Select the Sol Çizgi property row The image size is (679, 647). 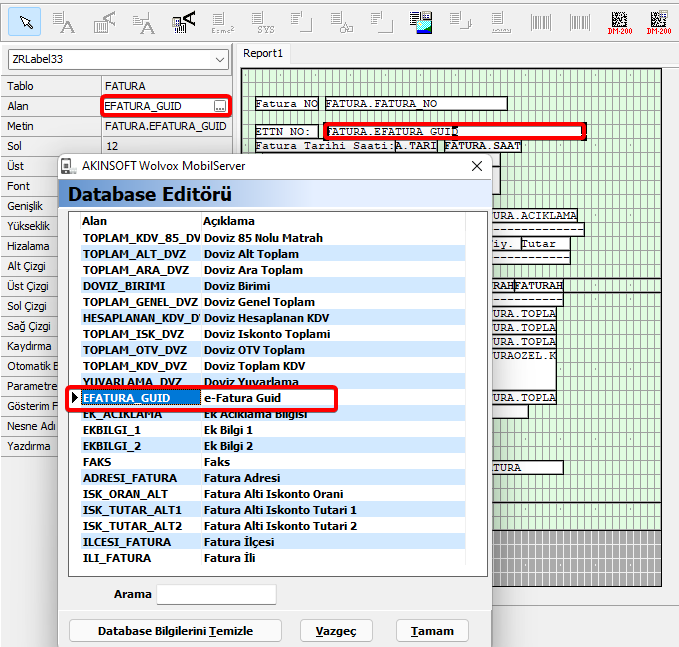coord(29,306)
